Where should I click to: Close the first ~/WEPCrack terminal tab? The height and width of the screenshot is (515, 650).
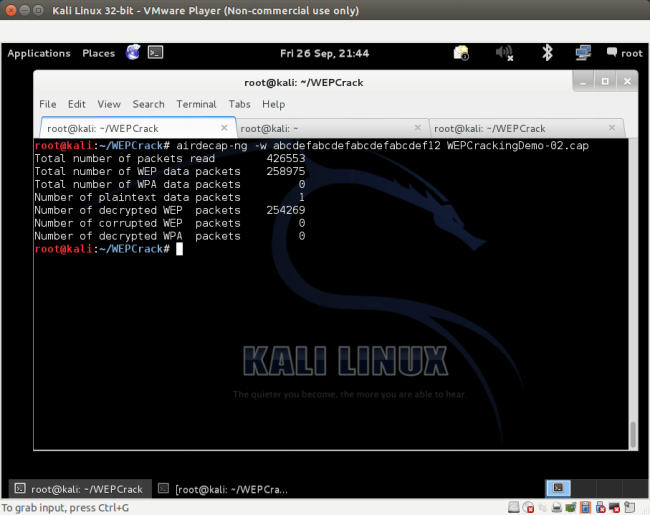coord(225,128)
